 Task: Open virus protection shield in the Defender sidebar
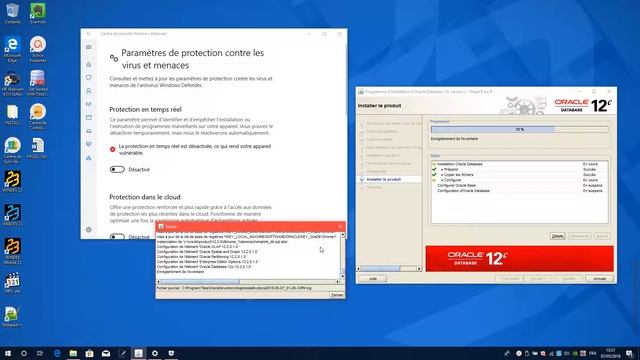[x=89, y=78]
